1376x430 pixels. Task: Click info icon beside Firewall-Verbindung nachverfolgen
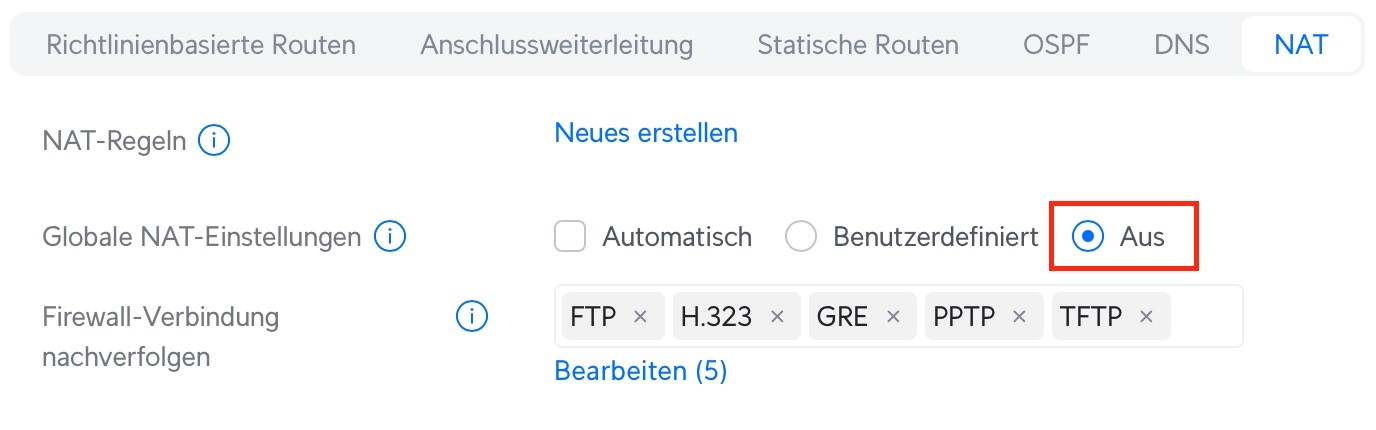point(471,317)
